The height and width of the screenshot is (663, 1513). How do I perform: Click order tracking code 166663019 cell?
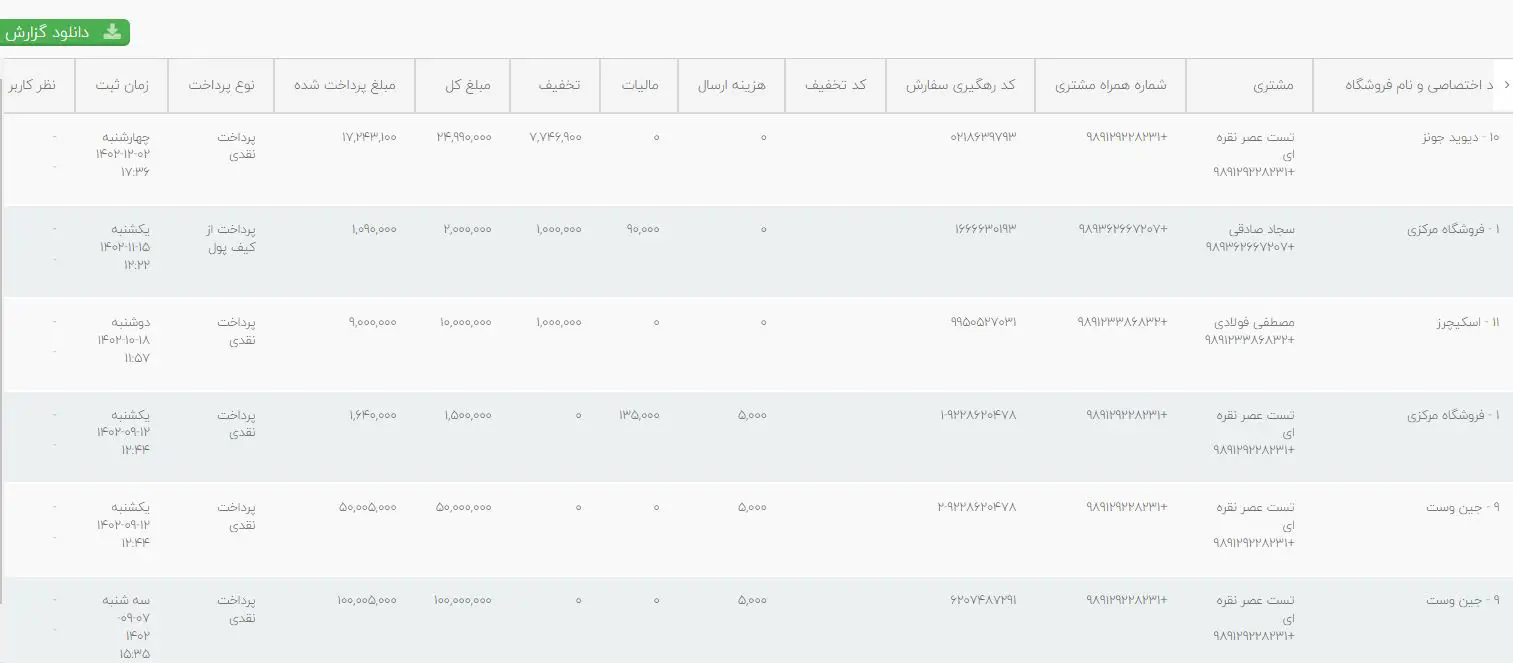click(984, 229)
